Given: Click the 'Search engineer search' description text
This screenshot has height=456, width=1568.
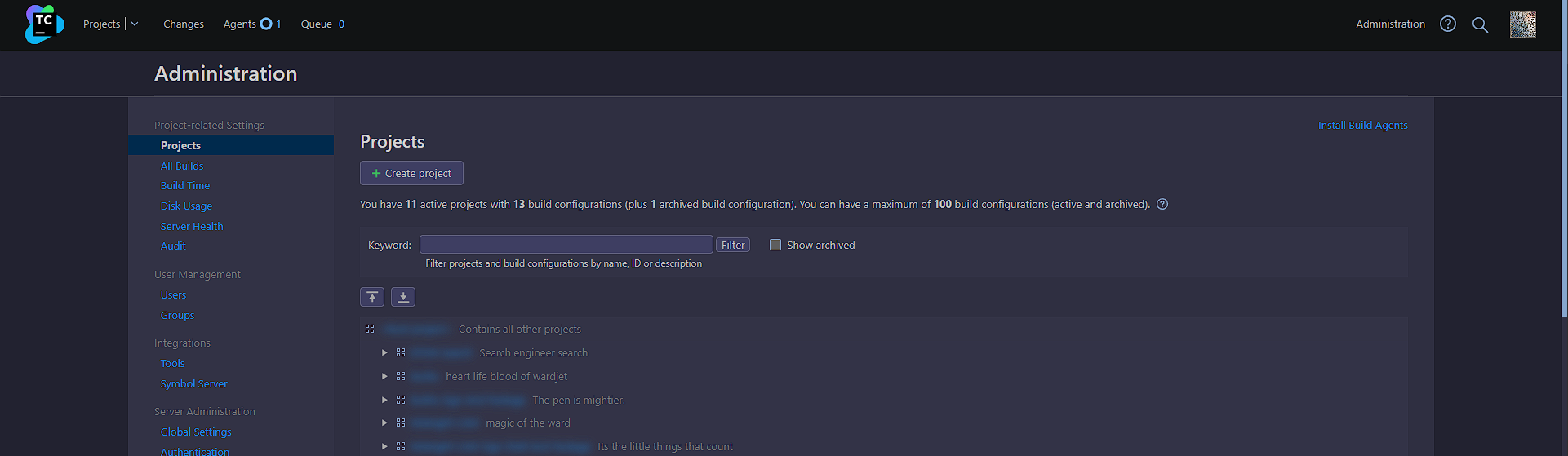Looking at the screenshot, I should [534, 352].
